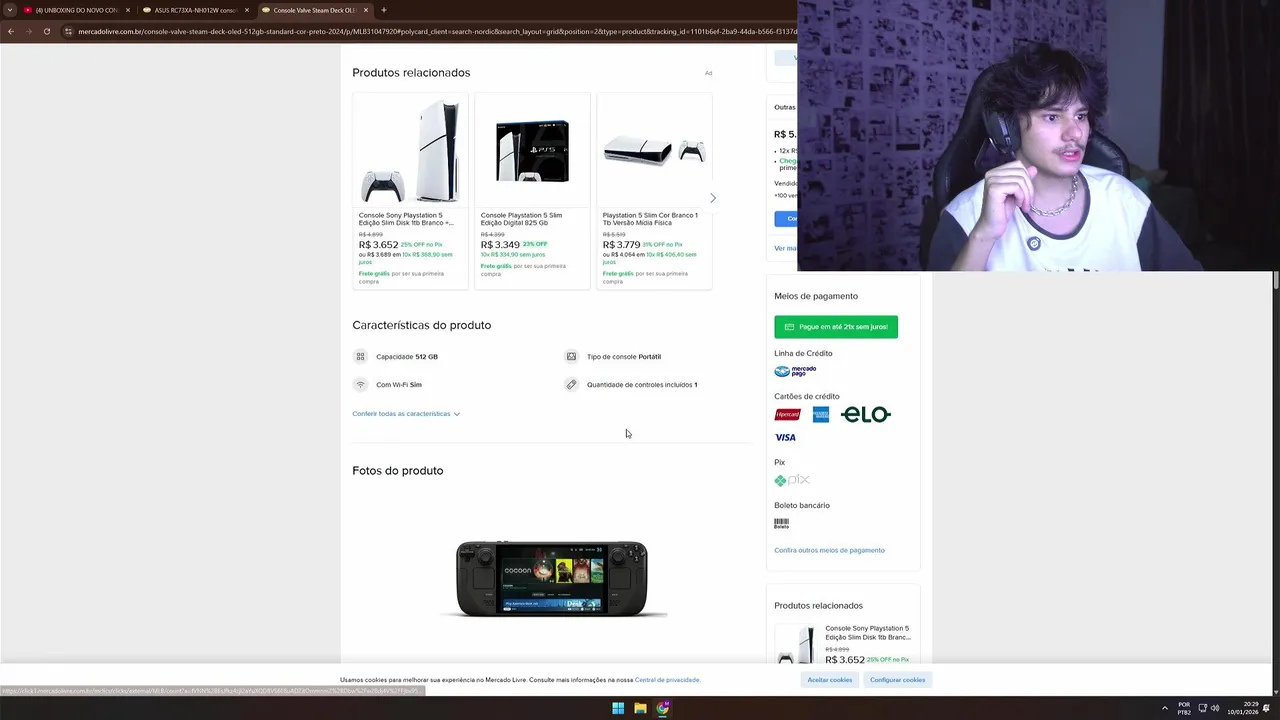The width and height of the screenshot is (1280, 720).
Task: Open Confira outros meios de pagamento link
Action: click(x=829, y=550)
